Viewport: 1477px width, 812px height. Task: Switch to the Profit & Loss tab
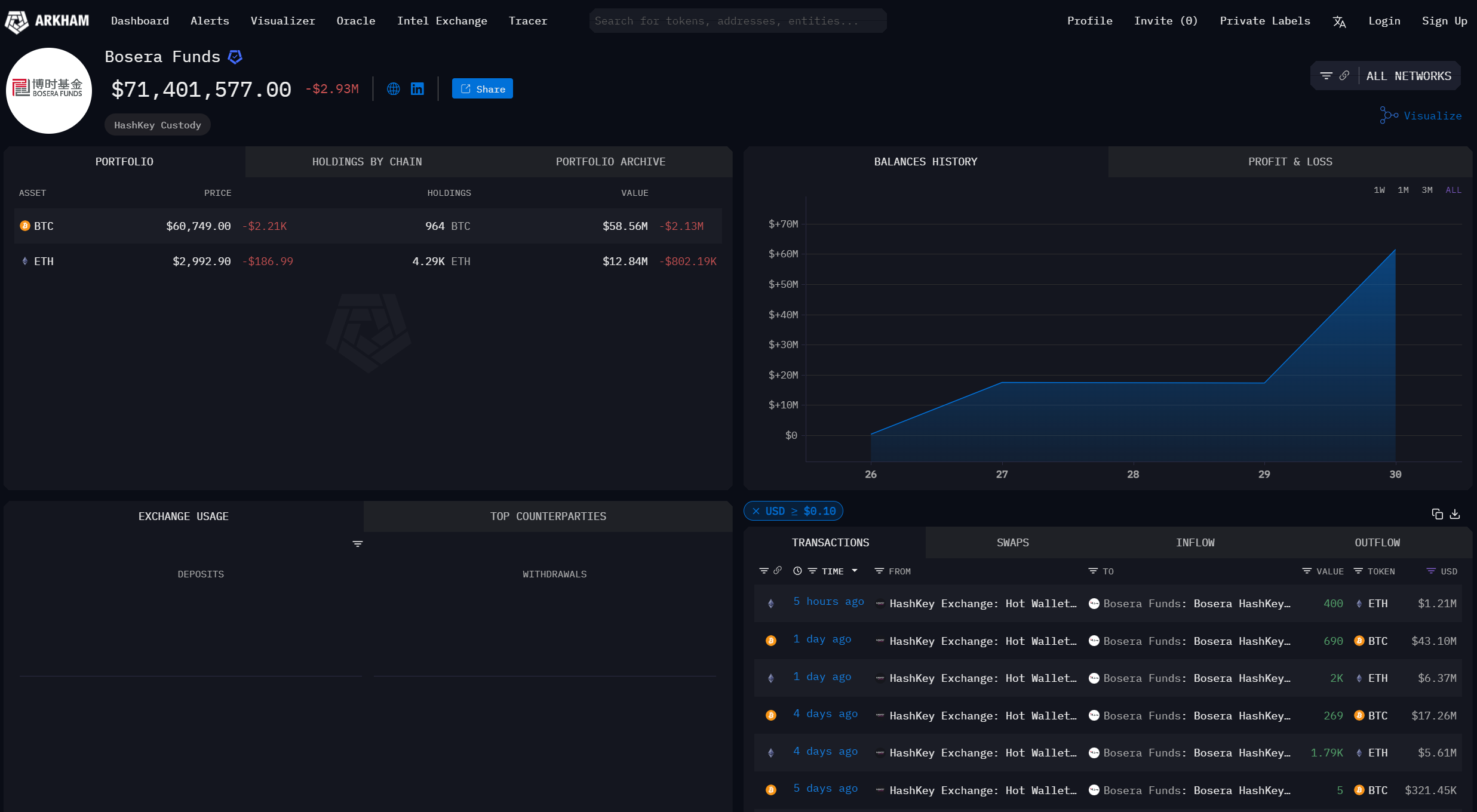pos(1290,162)
